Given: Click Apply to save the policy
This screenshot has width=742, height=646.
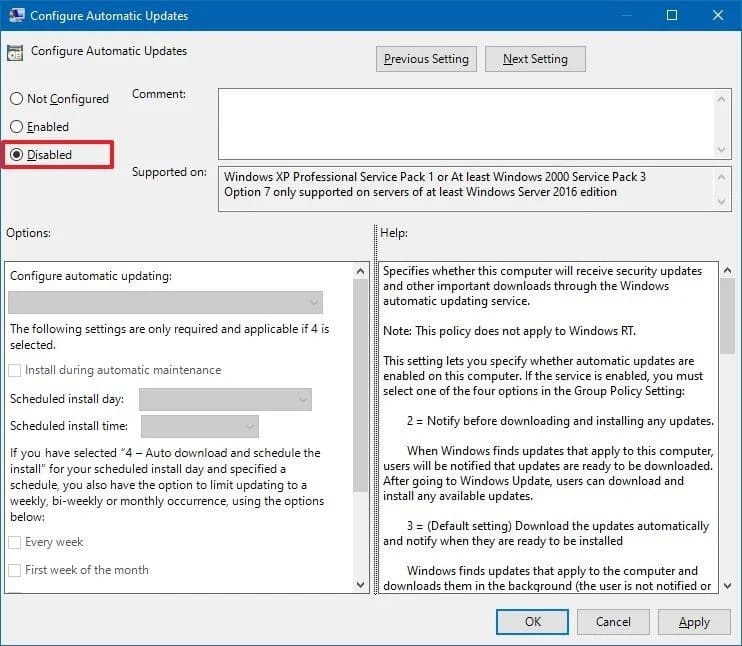Looking at the screenshot, I should (x=694, y=621).
